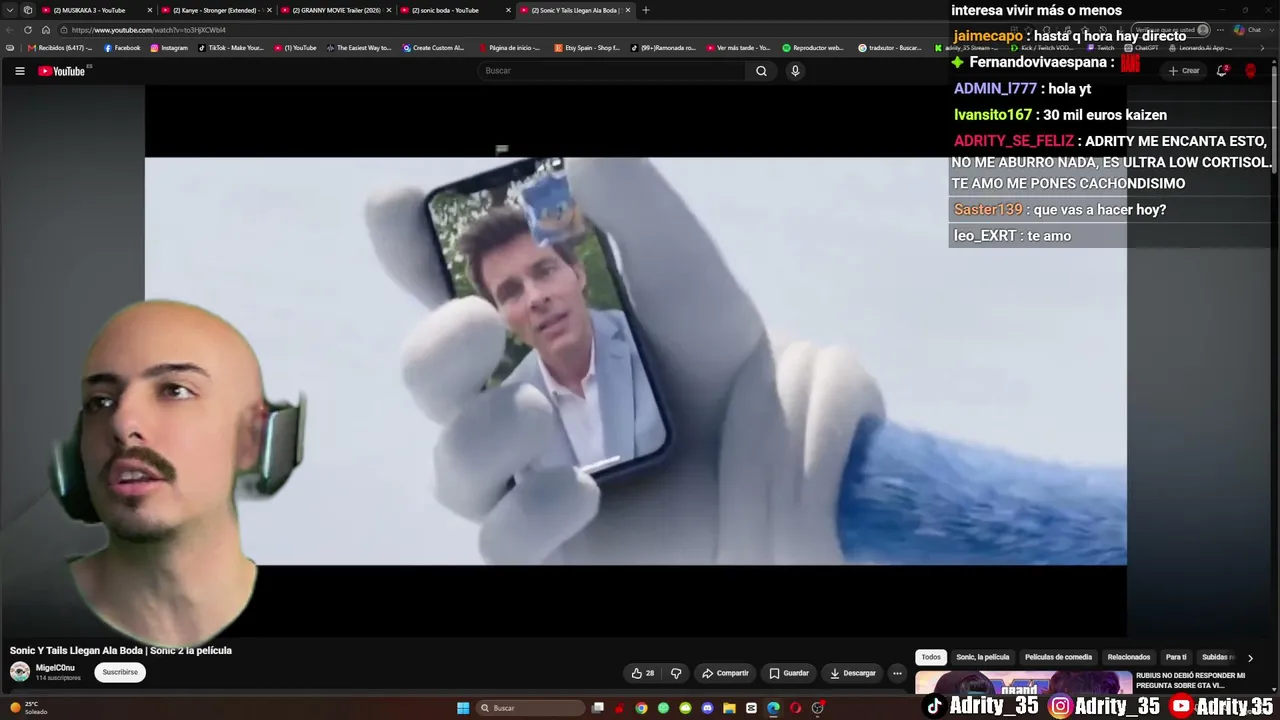Open the 'Reproductor web...' Spotify bookmark
This screenshot has height=720, width=1280.
tap(814, 48)
